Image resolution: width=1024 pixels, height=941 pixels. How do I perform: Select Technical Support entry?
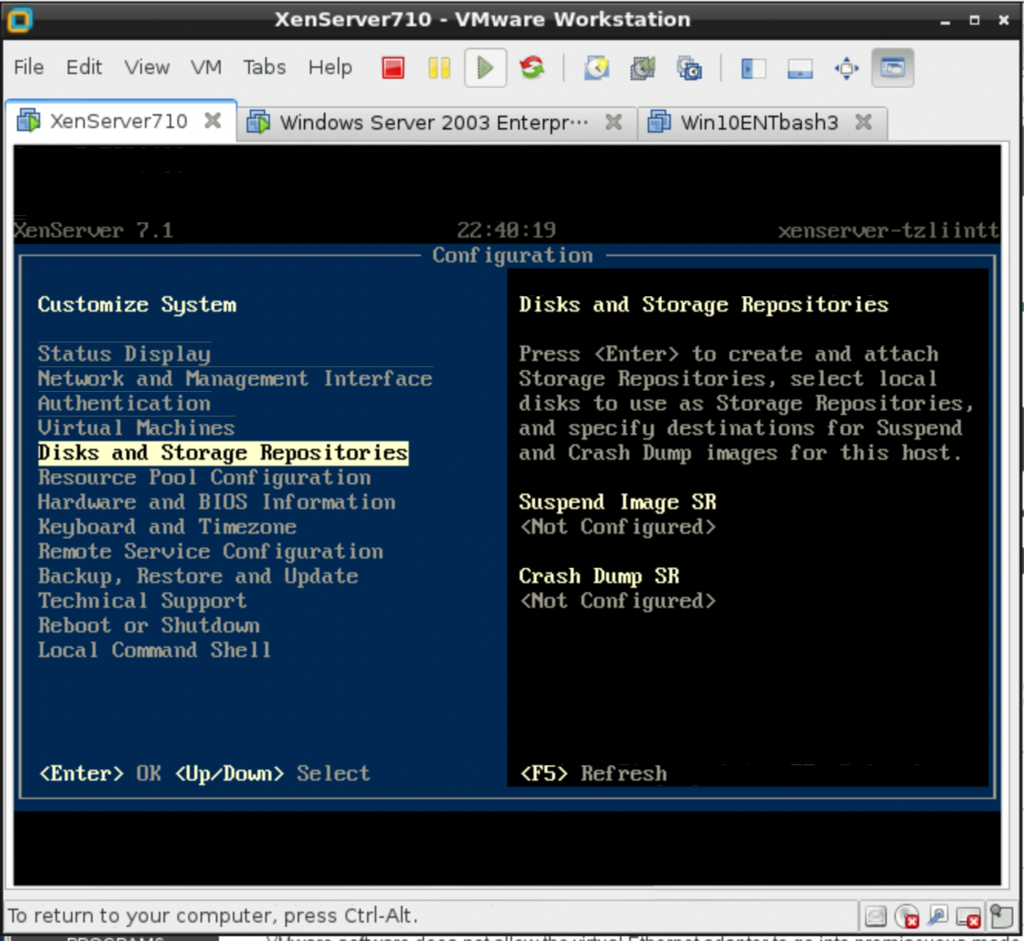(x=142, y=601)
